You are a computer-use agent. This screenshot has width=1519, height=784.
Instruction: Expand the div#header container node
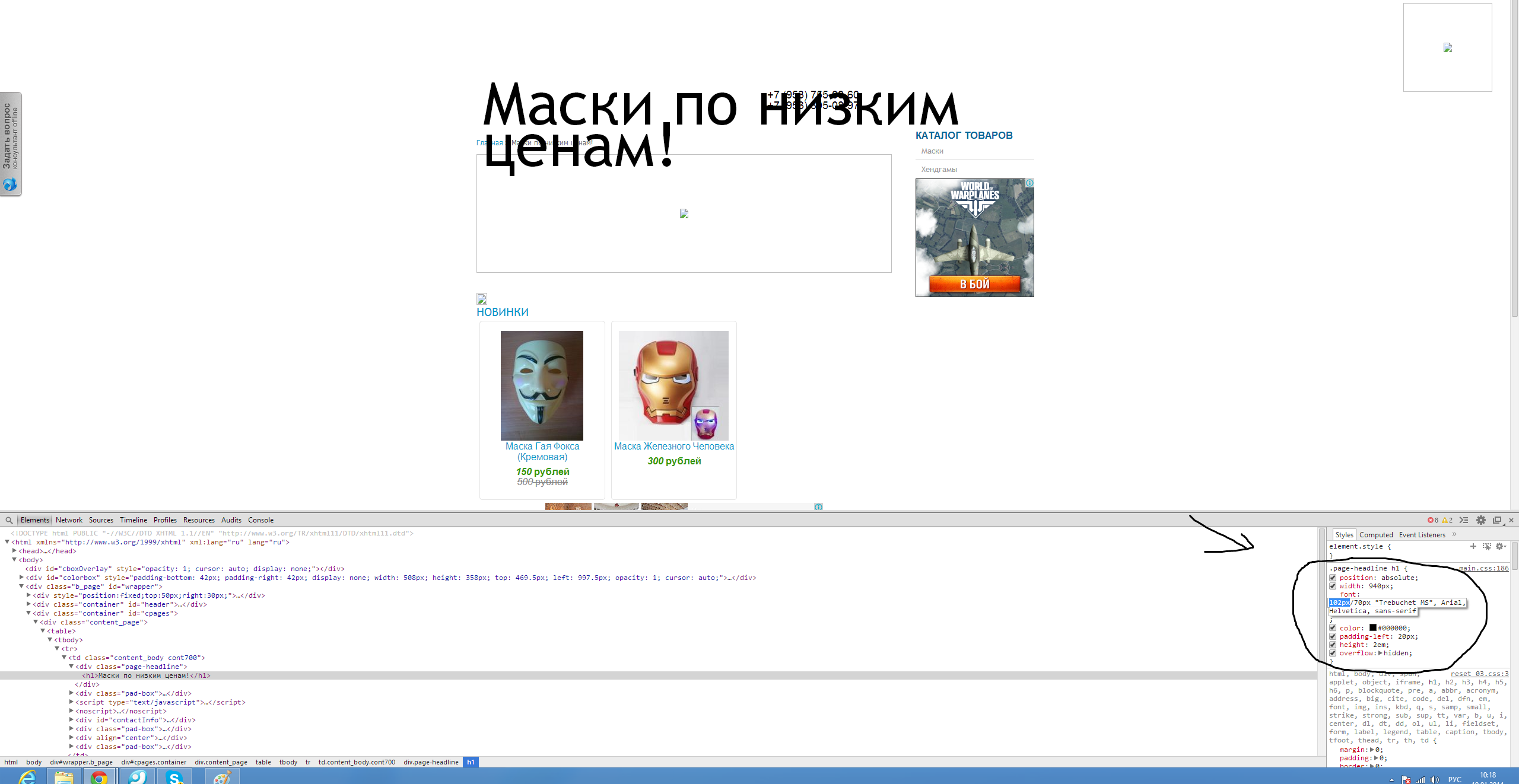[28, 604]
